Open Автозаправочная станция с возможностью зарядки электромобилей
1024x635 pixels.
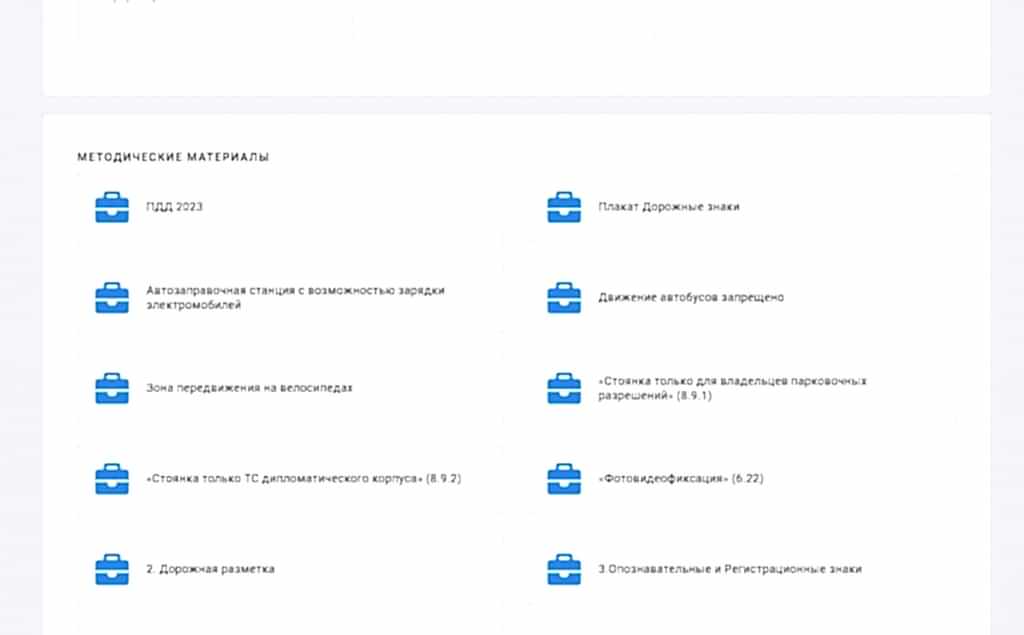(x=295, y=298)
